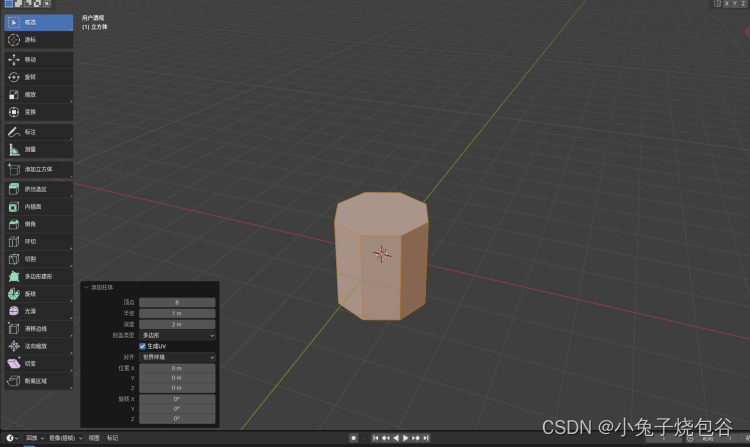
Task: Jump to the next keyframe
Action: pos(416,438)
